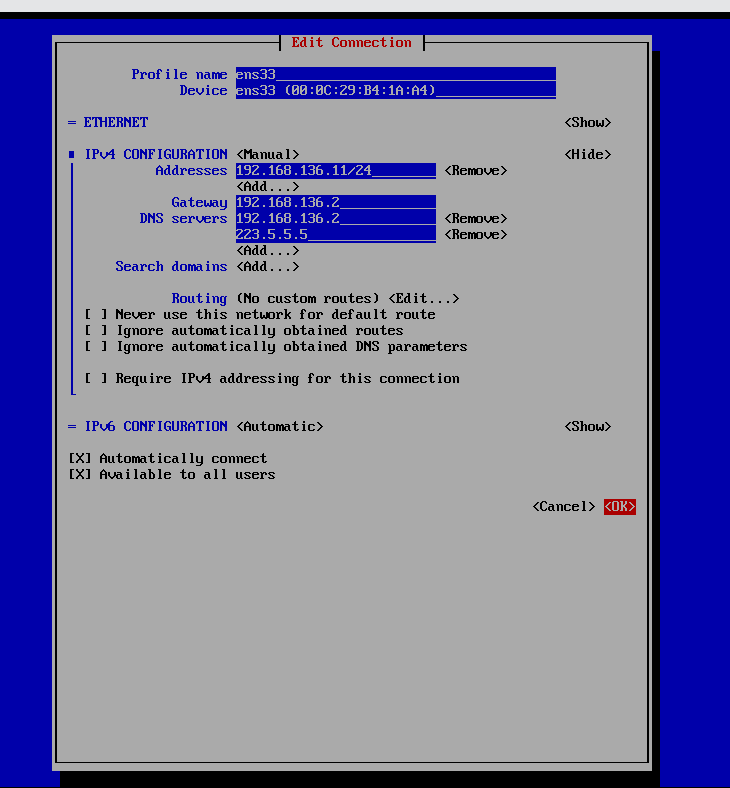Open the IPv4 Manual method dropdown
The image size is (730, 788).
(267, 154)
